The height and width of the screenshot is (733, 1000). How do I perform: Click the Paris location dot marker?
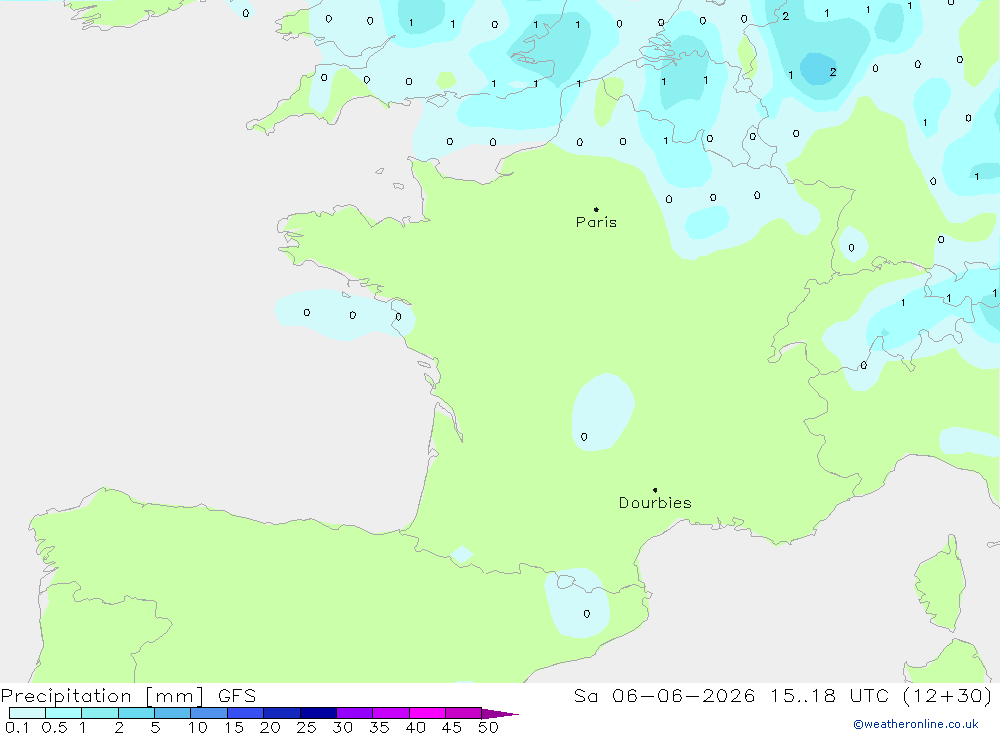[596, 209]
